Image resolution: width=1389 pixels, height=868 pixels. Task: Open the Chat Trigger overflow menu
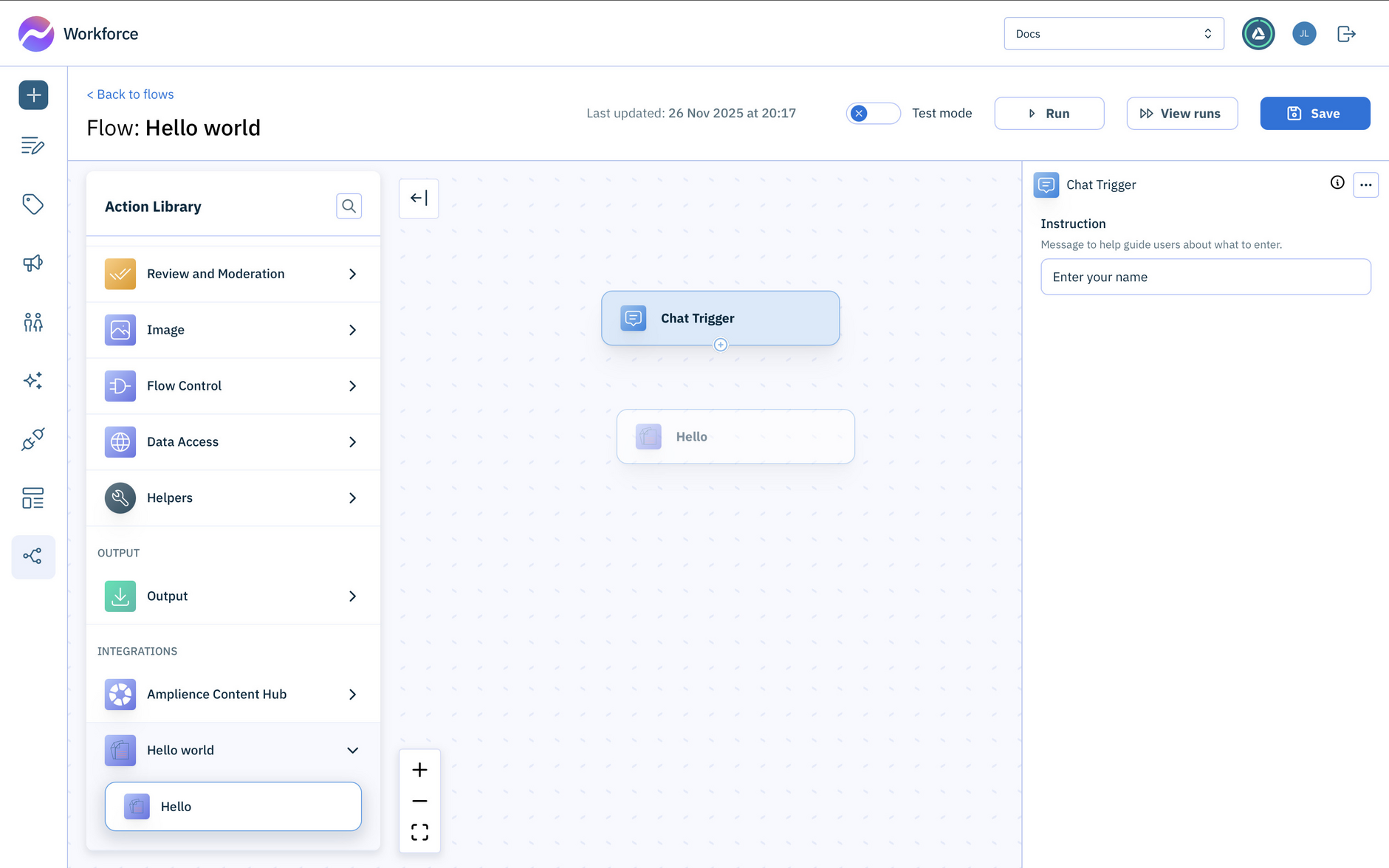coord(1365,185)
